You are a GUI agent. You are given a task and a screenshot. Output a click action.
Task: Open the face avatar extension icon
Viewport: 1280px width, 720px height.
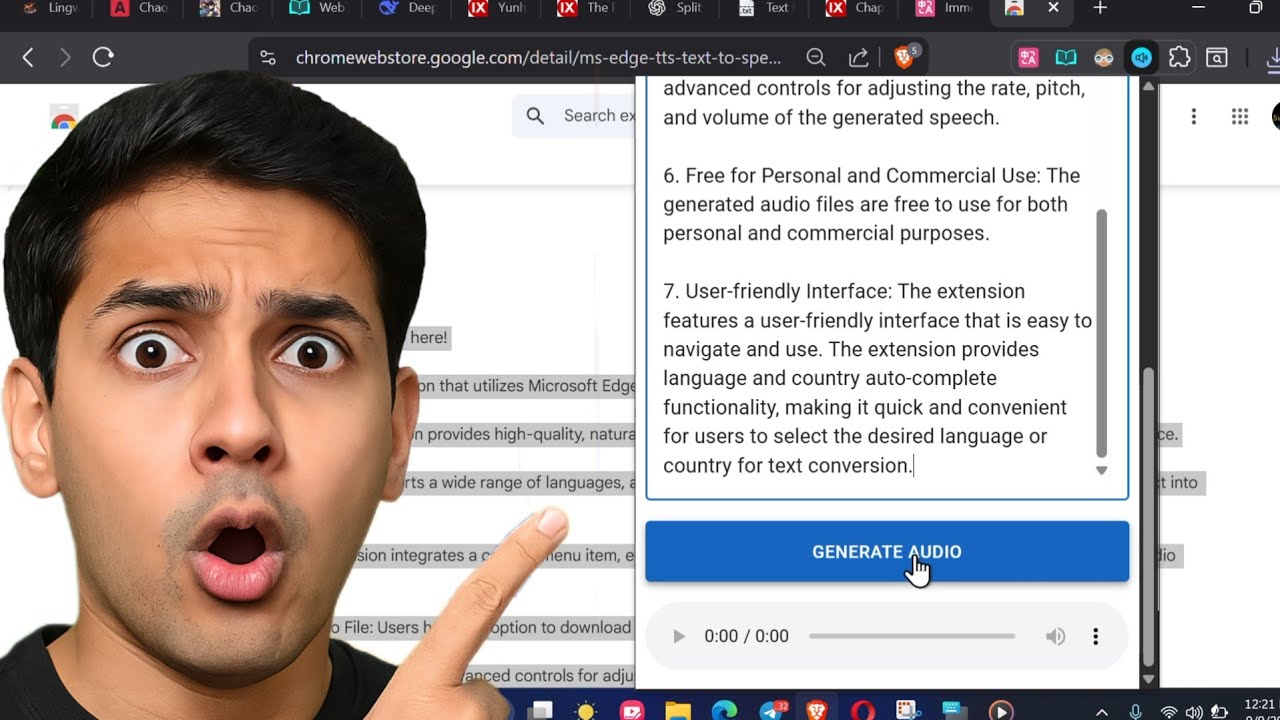1104,58
